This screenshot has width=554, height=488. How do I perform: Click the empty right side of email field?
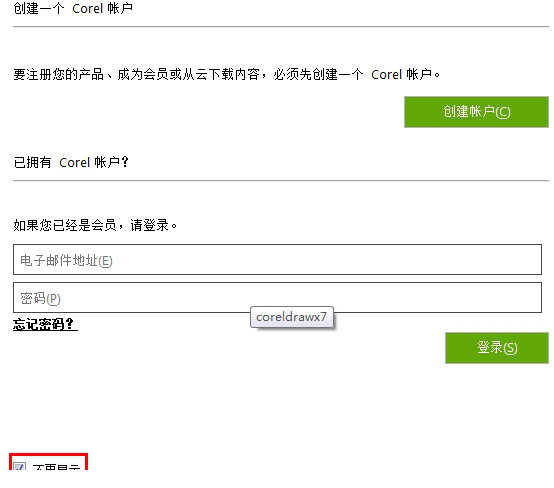(x=424, y=259)
